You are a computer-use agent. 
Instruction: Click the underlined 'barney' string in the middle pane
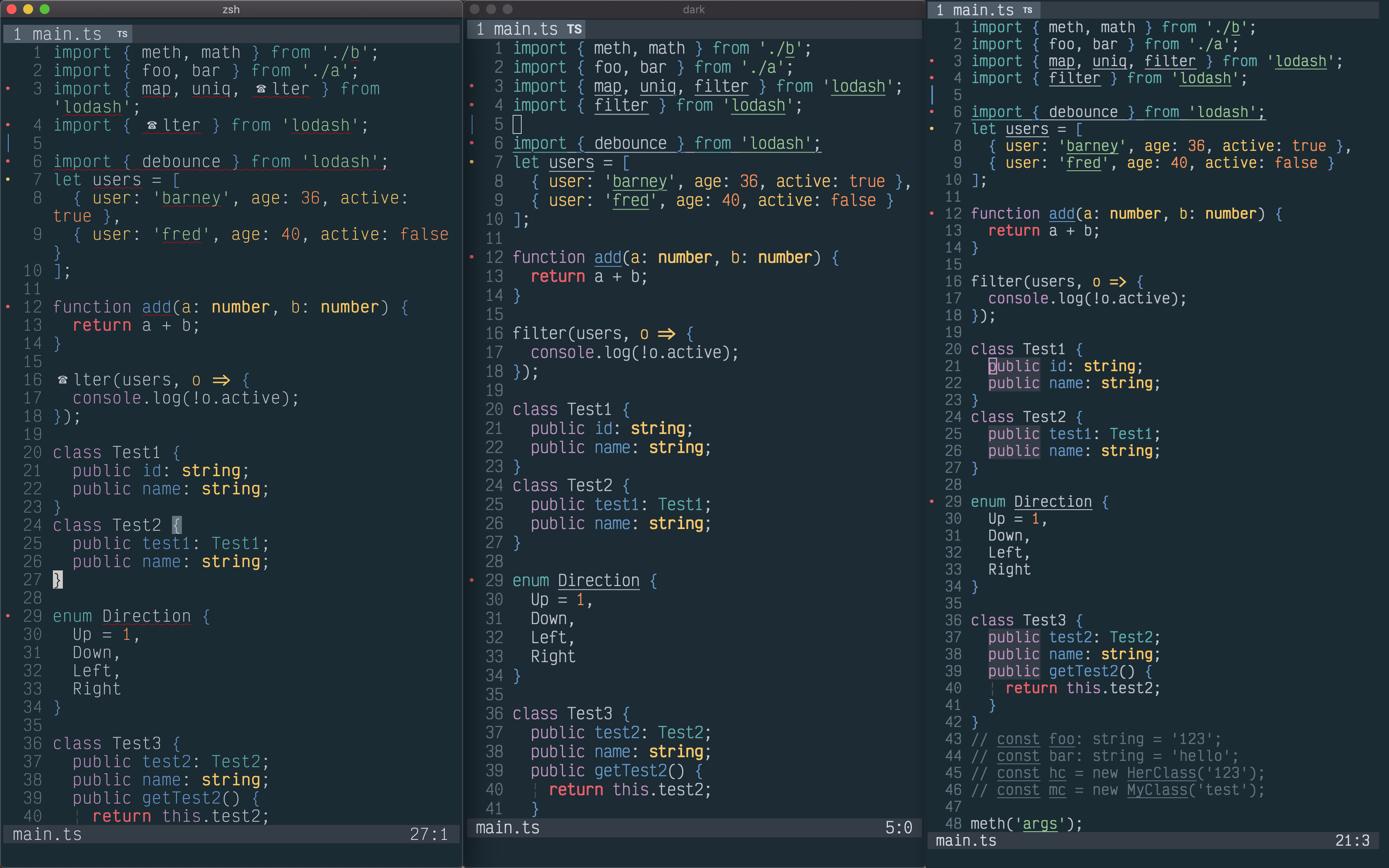639,181
